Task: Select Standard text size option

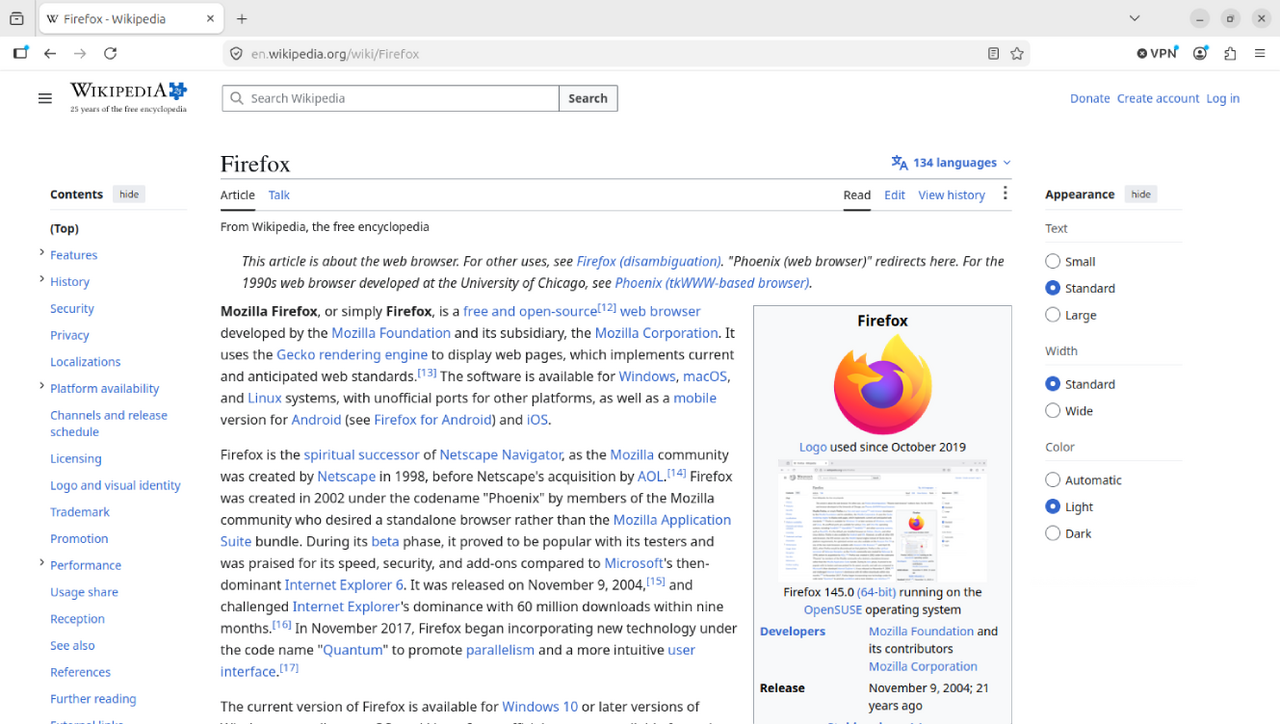Action: [1052, 288]
